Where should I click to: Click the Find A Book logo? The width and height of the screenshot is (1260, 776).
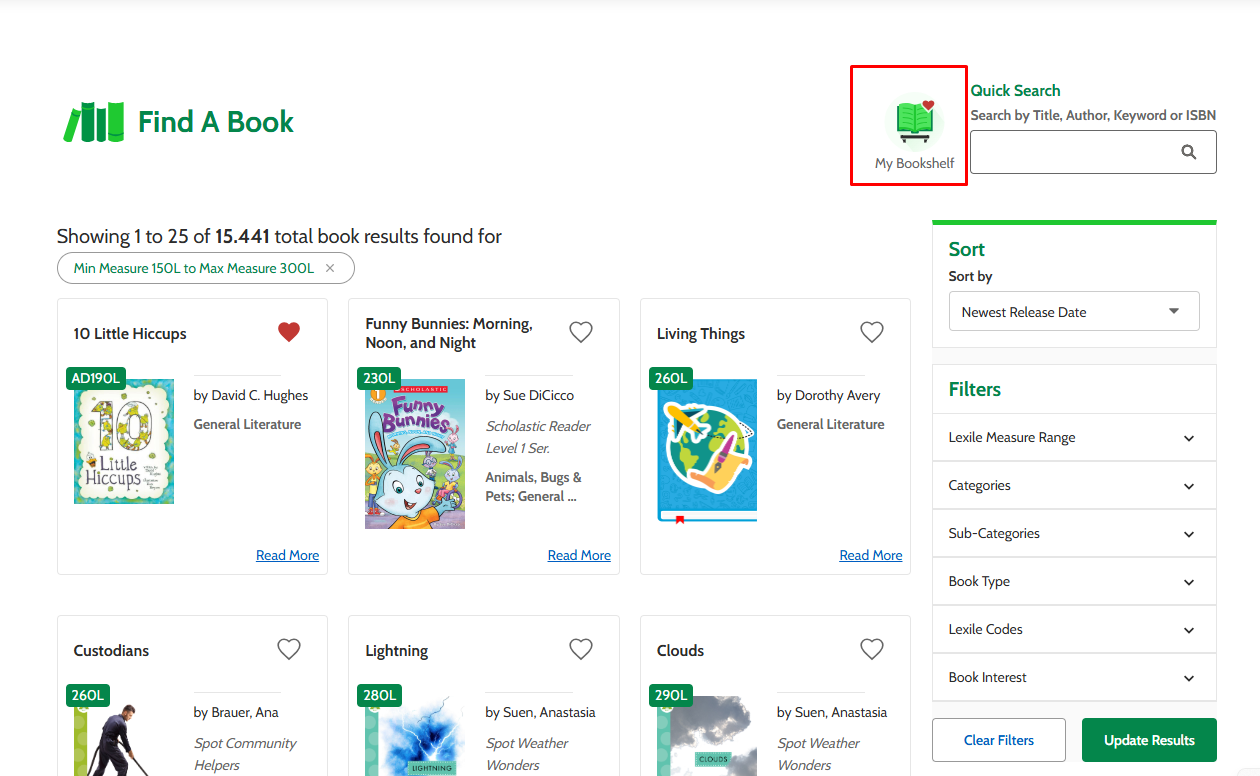[178, 122]
